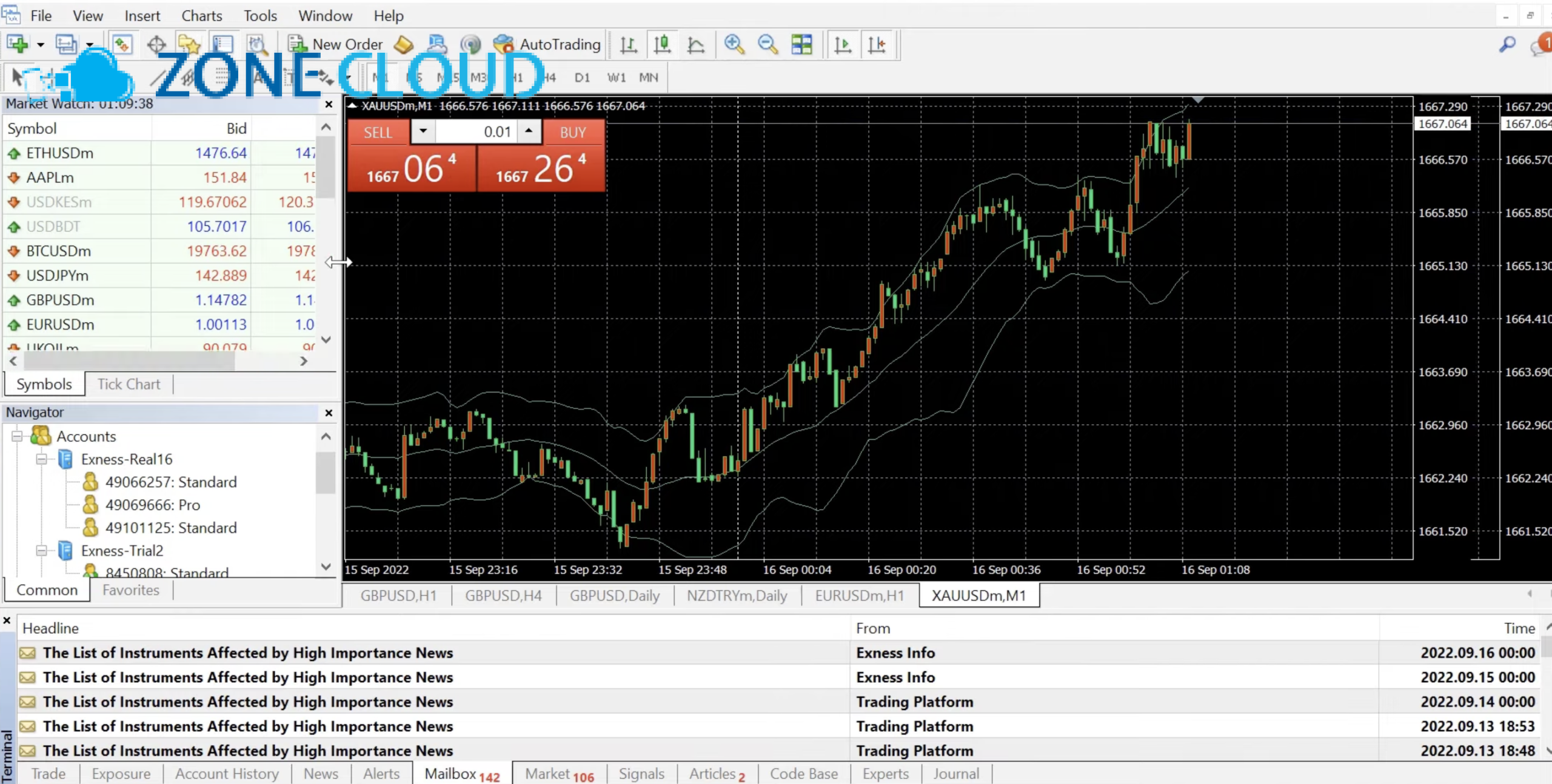
Task: Switch to candlestick chart display
Action: [x=662, y=44]
